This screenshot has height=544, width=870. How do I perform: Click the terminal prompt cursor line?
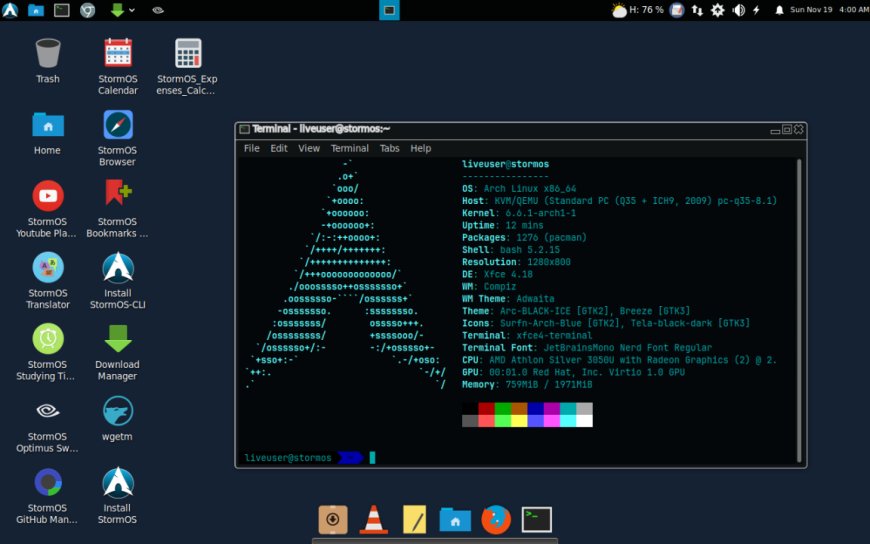pyautogui.click(x=310, y=457)
